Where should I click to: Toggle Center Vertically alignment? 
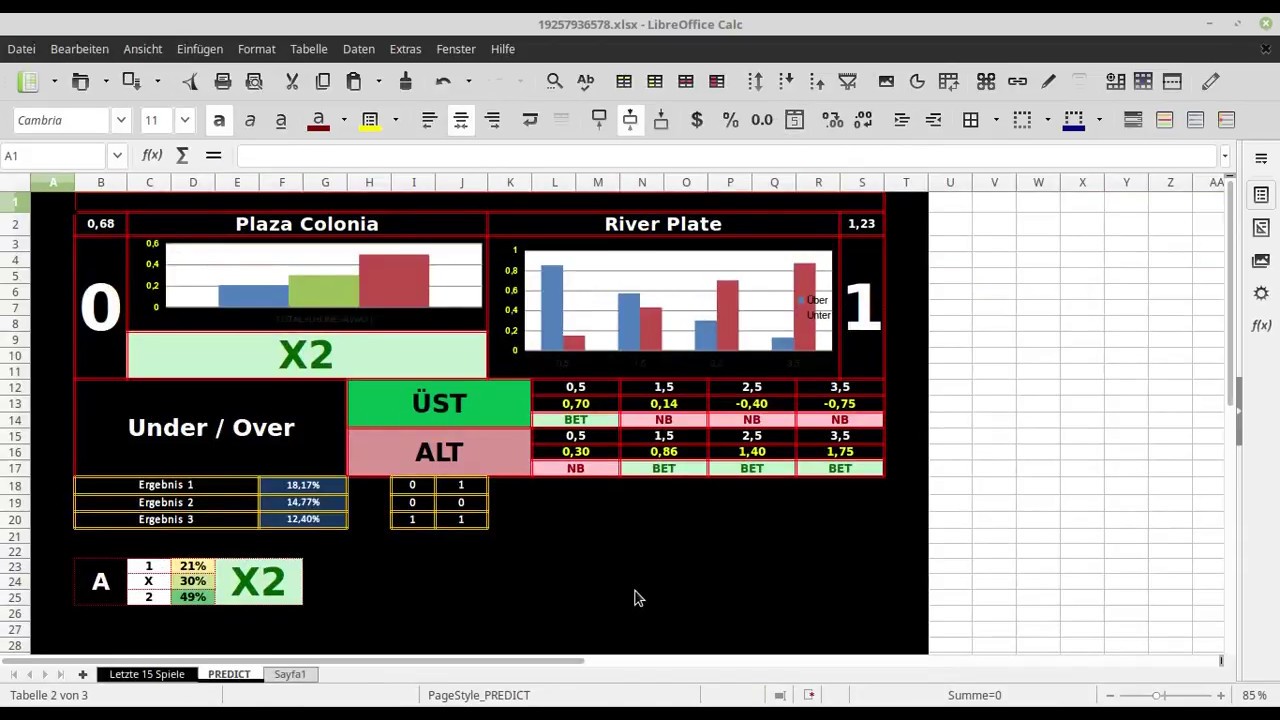(630, 120)
